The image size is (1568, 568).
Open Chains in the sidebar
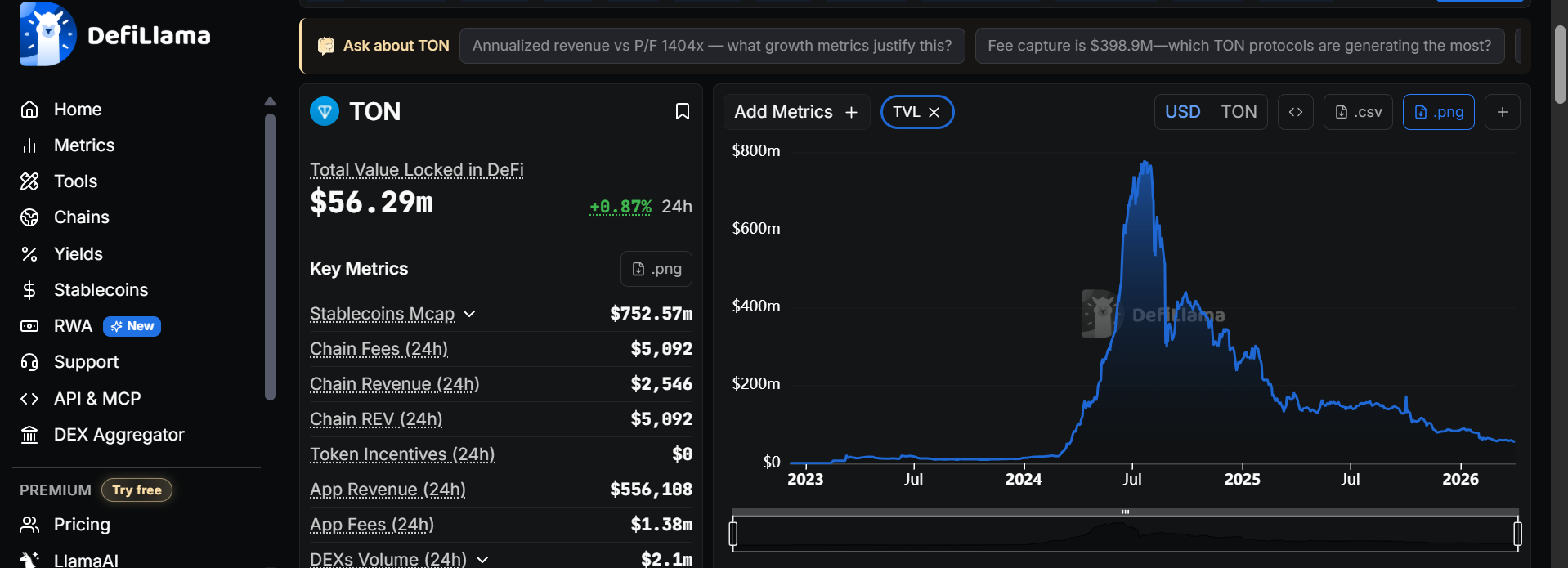81,217
